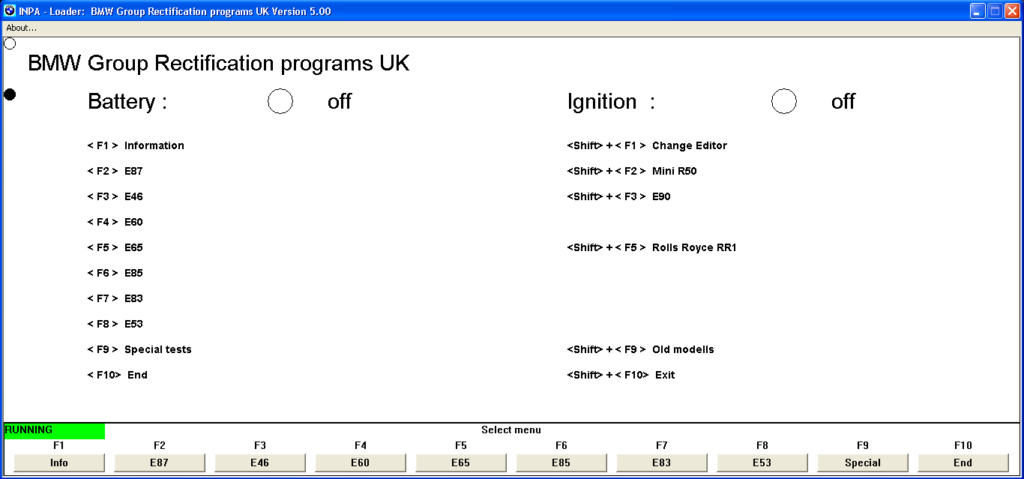
Task: Click the '< F10> End' entry
Action: pos(118,375)
